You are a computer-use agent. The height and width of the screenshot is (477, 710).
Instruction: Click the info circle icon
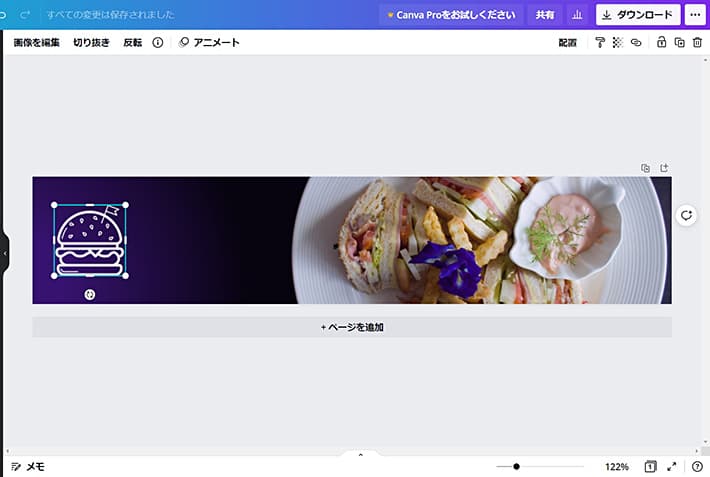(x=158, y=43)
